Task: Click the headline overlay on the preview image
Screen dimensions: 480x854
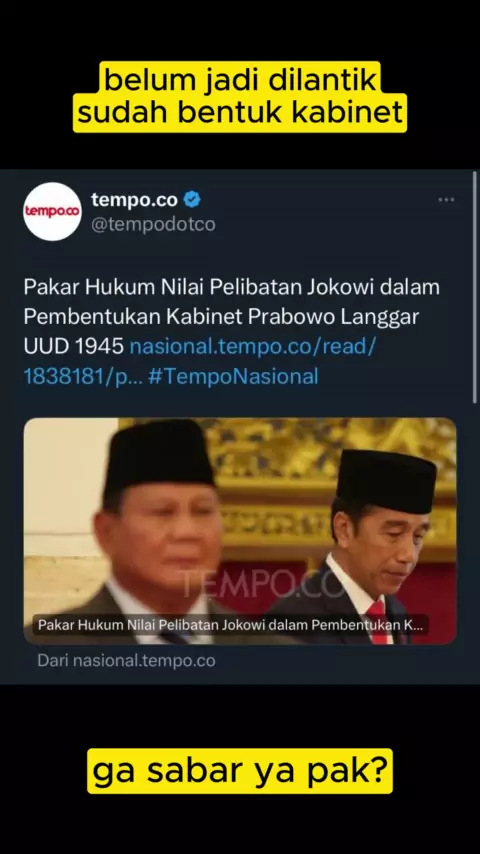Action: [230, 625]
